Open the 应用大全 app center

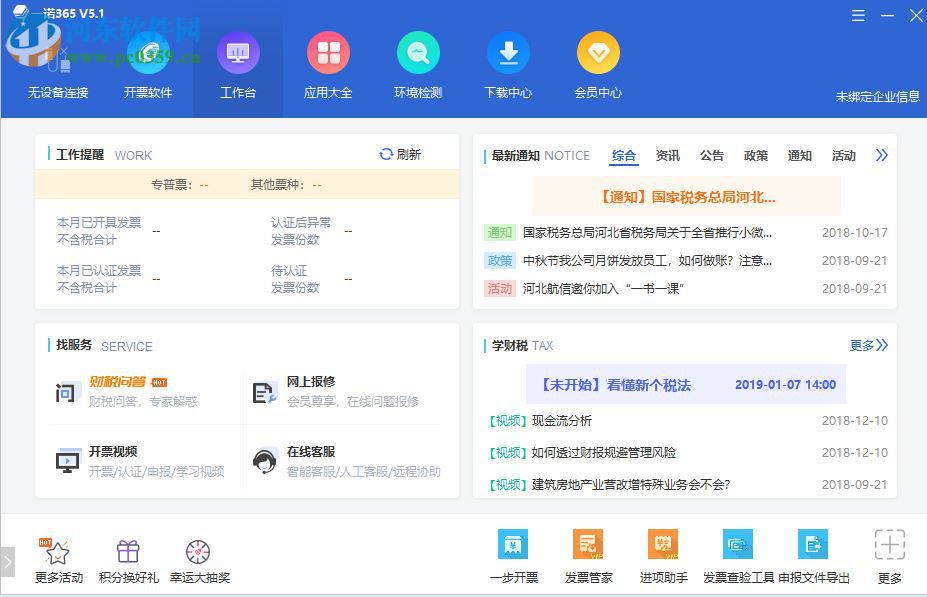tap(328, 65)
